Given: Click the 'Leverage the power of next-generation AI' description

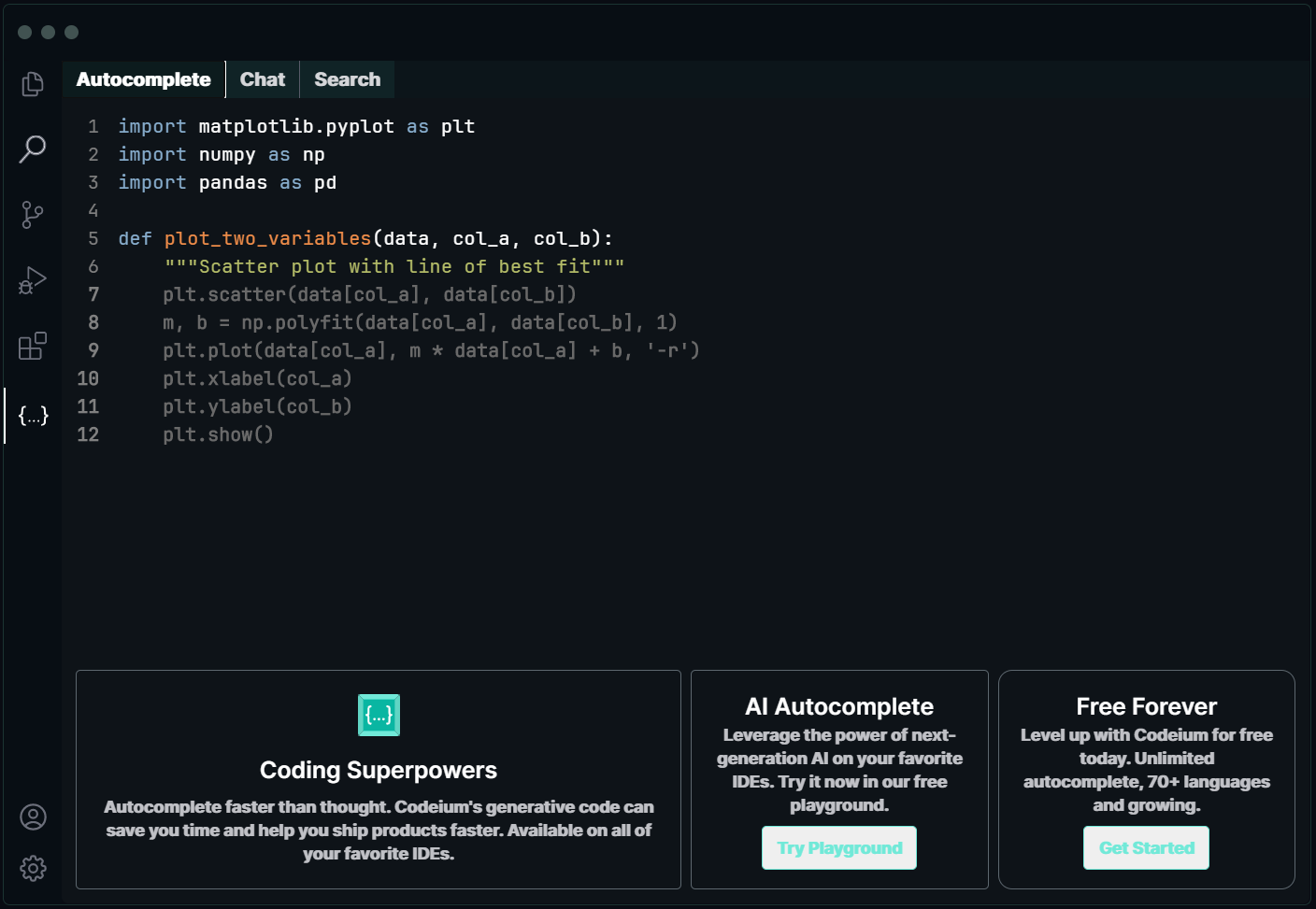Looking at the screenshot, I should pyautogui.click(x=839, y=770).
